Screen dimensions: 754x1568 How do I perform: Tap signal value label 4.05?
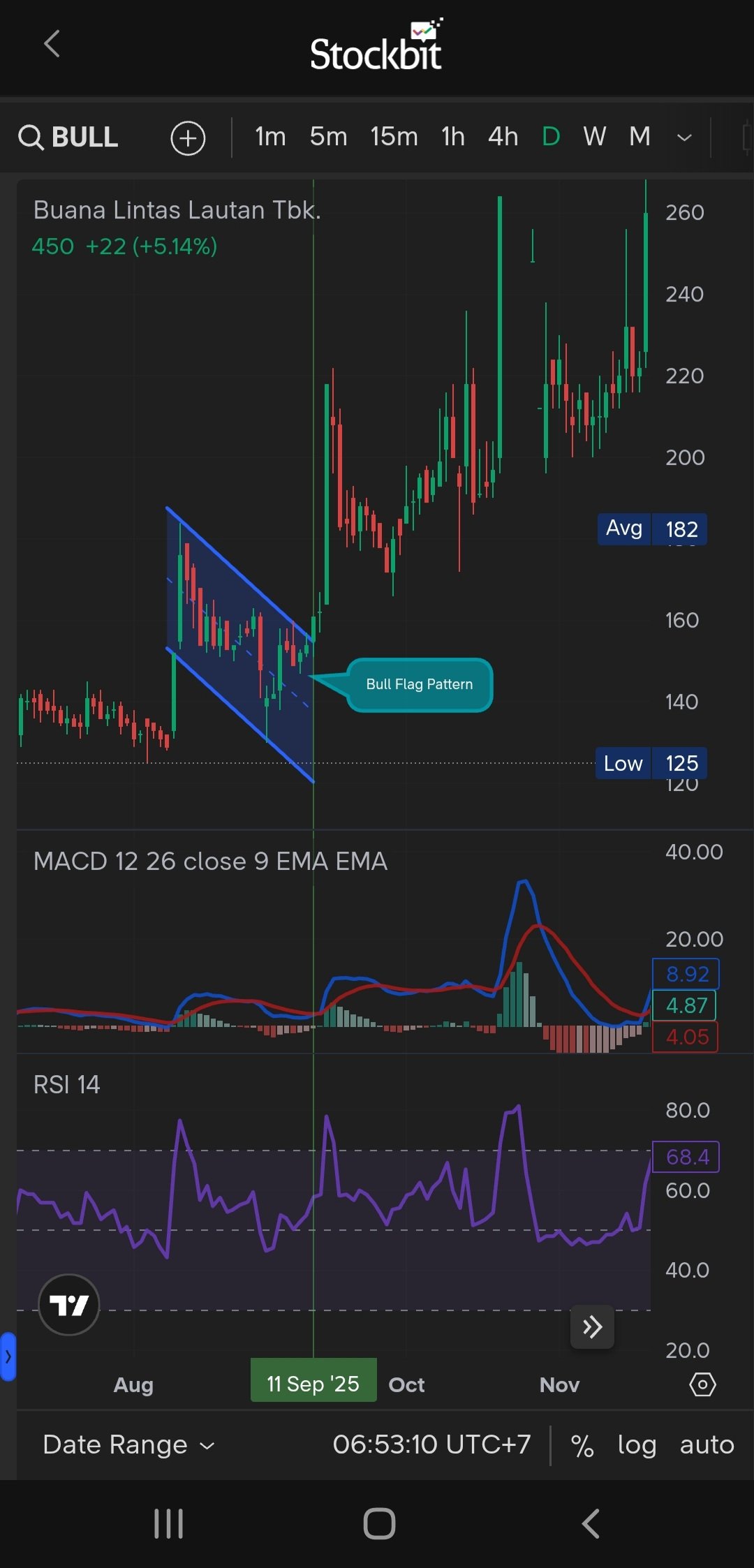click(686, 1037)
